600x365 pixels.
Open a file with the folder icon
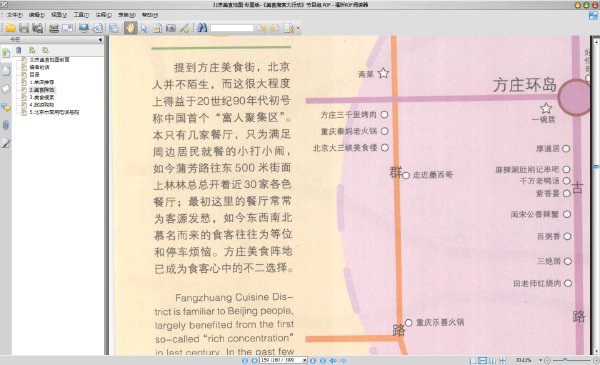(x=10, y=28)
